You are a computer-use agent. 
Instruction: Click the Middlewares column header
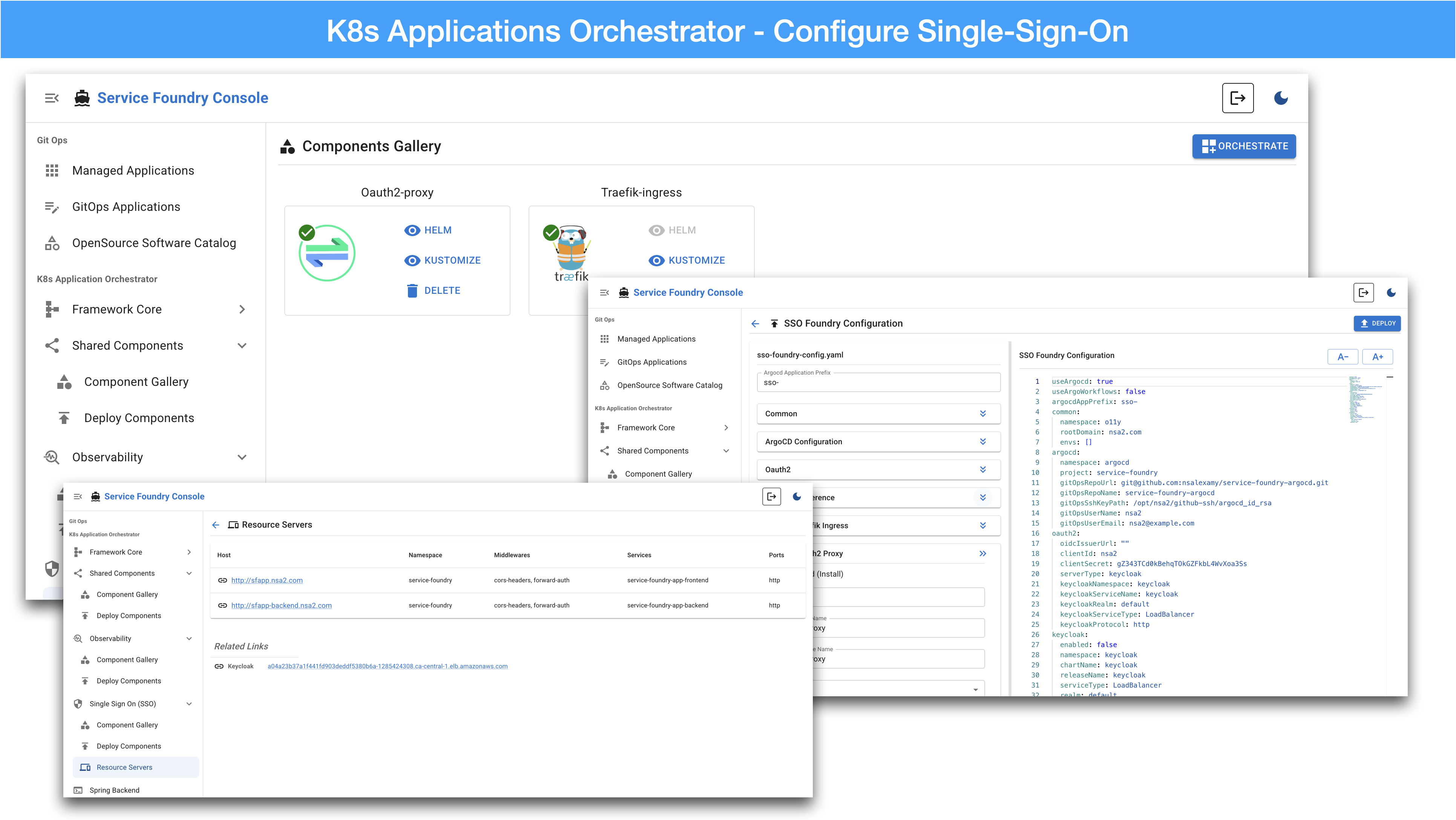click(512, 555)
